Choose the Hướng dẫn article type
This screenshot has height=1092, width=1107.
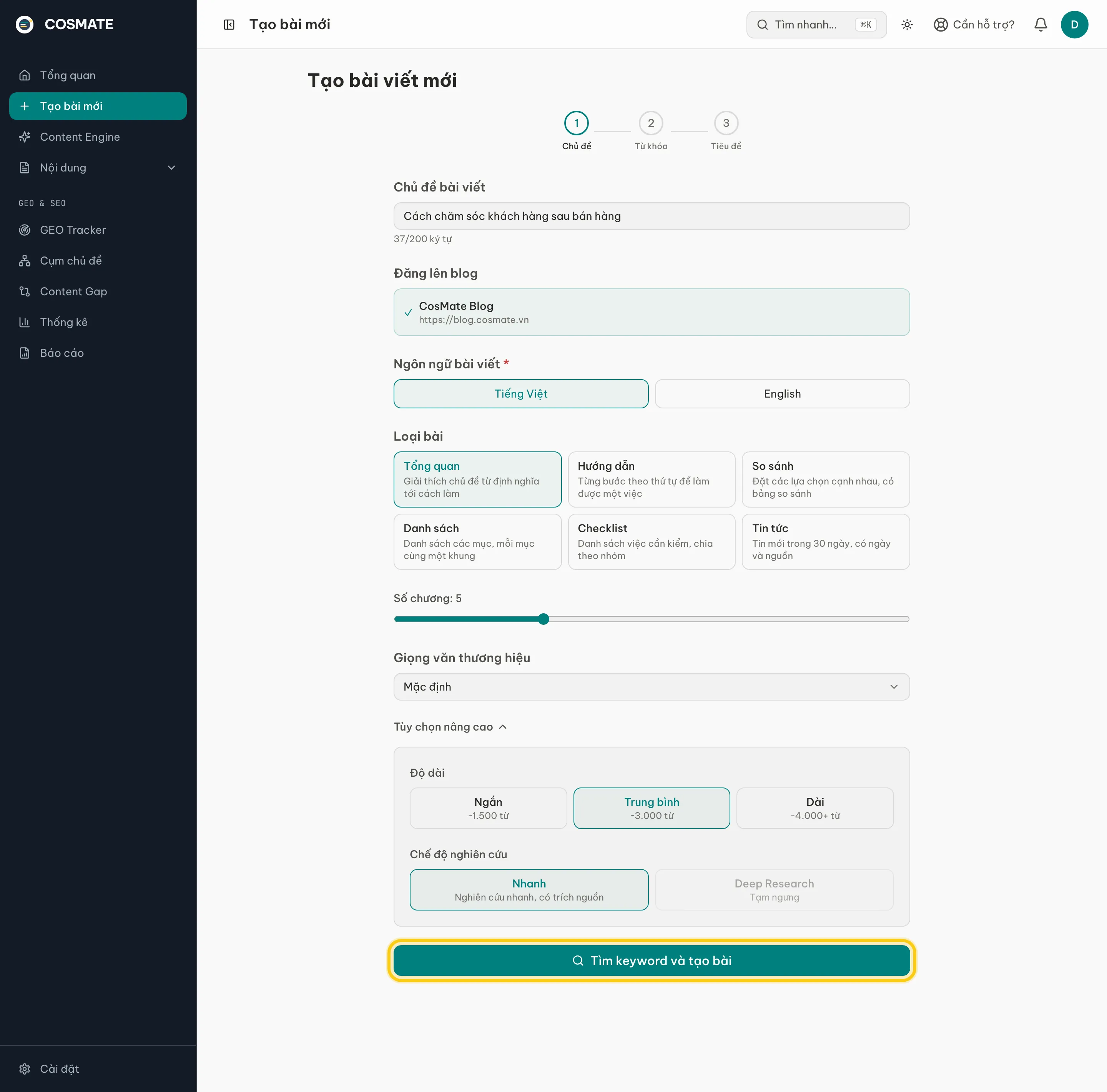[651, 479]
